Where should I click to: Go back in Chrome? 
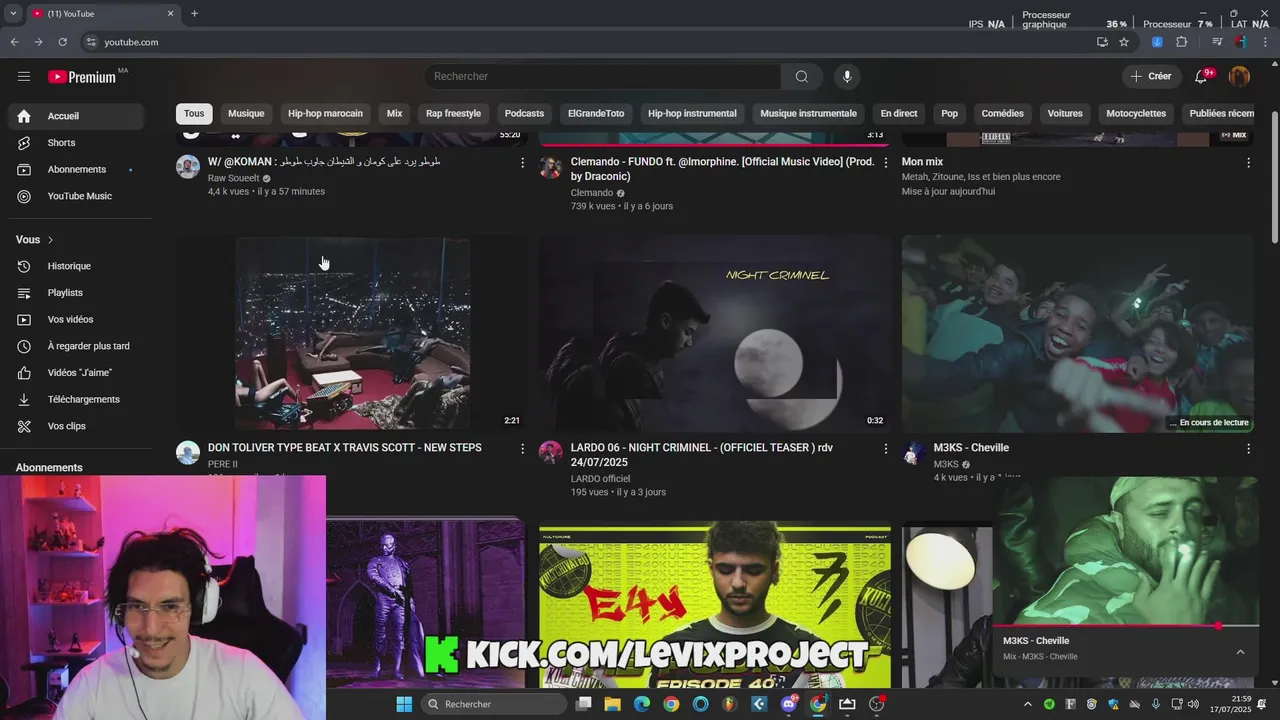tap(14, 42)
